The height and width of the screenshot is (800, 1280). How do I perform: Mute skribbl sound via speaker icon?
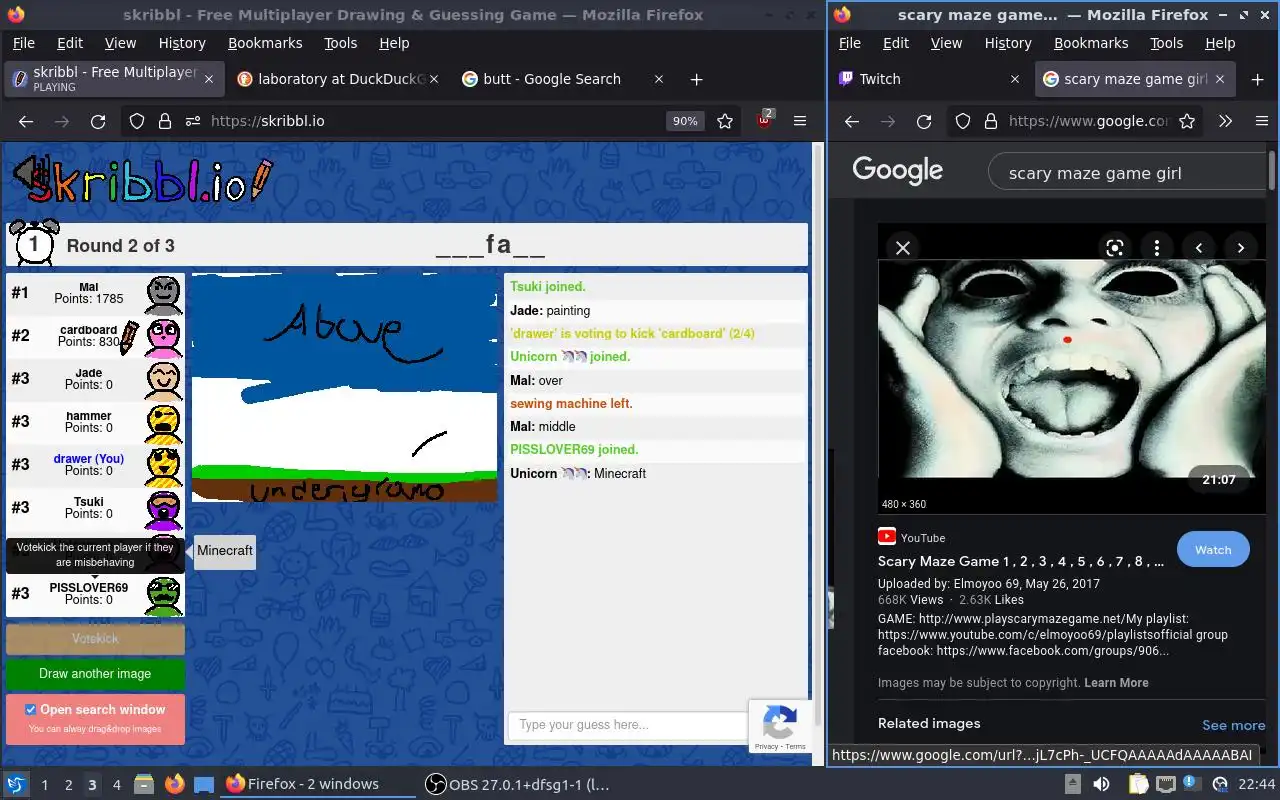(x=27, y=172)
